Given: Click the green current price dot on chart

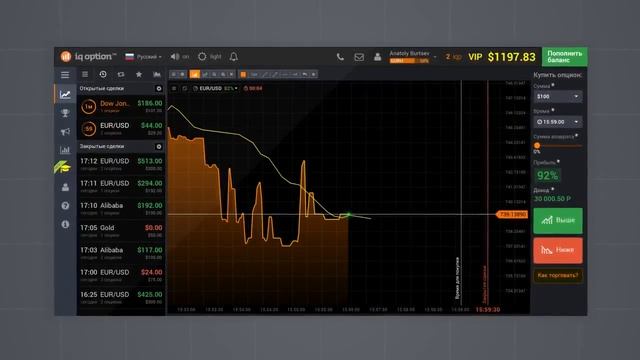Looking at the screenshot, I should [x=349, y=214].
